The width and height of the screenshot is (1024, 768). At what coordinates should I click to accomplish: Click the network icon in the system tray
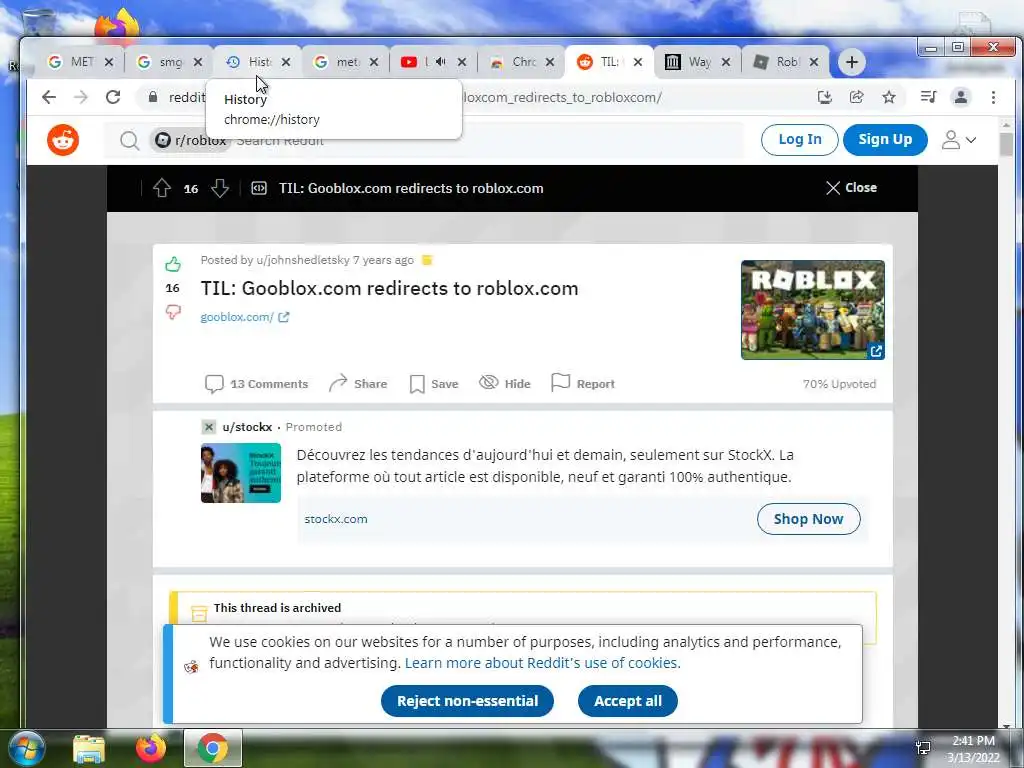[923, 748]
